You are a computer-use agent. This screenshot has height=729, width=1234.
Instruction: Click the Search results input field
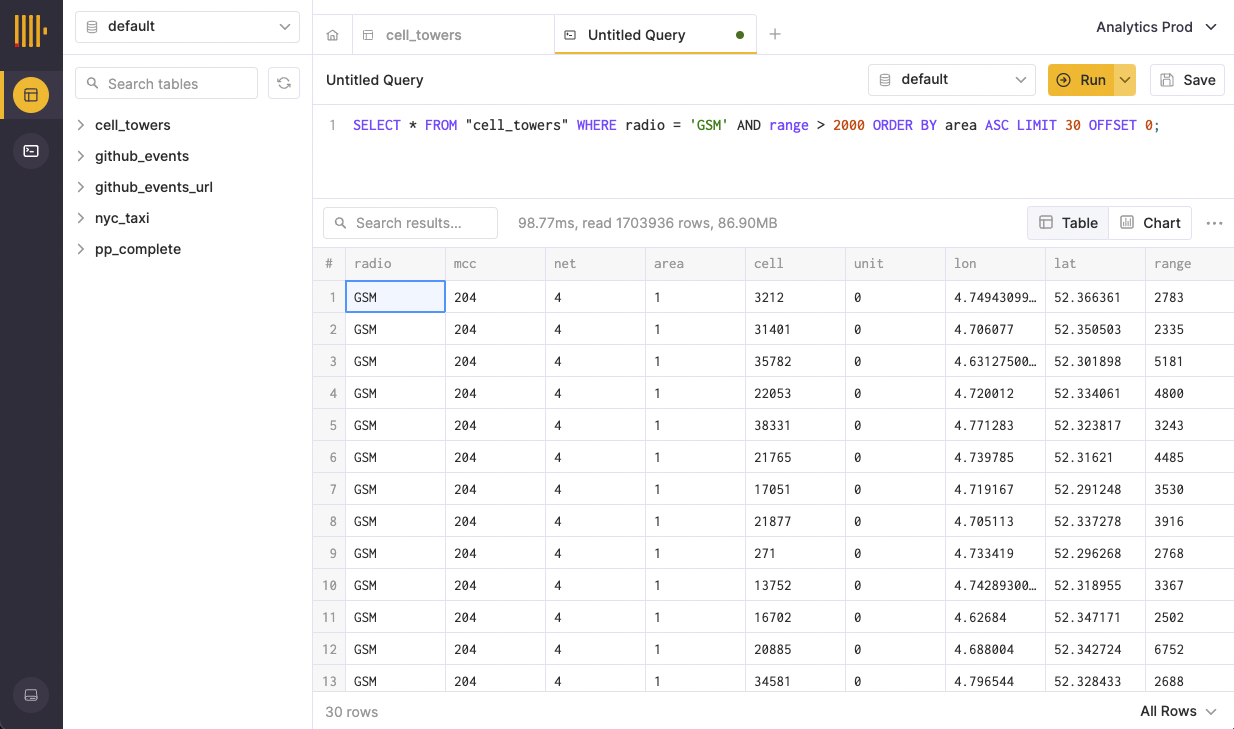(x=410, y=222)
